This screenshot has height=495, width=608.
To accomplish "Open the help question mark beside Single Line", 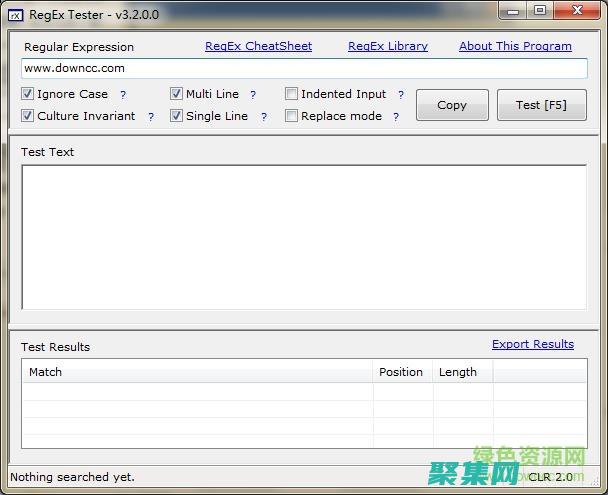I will tap(264, 117).
